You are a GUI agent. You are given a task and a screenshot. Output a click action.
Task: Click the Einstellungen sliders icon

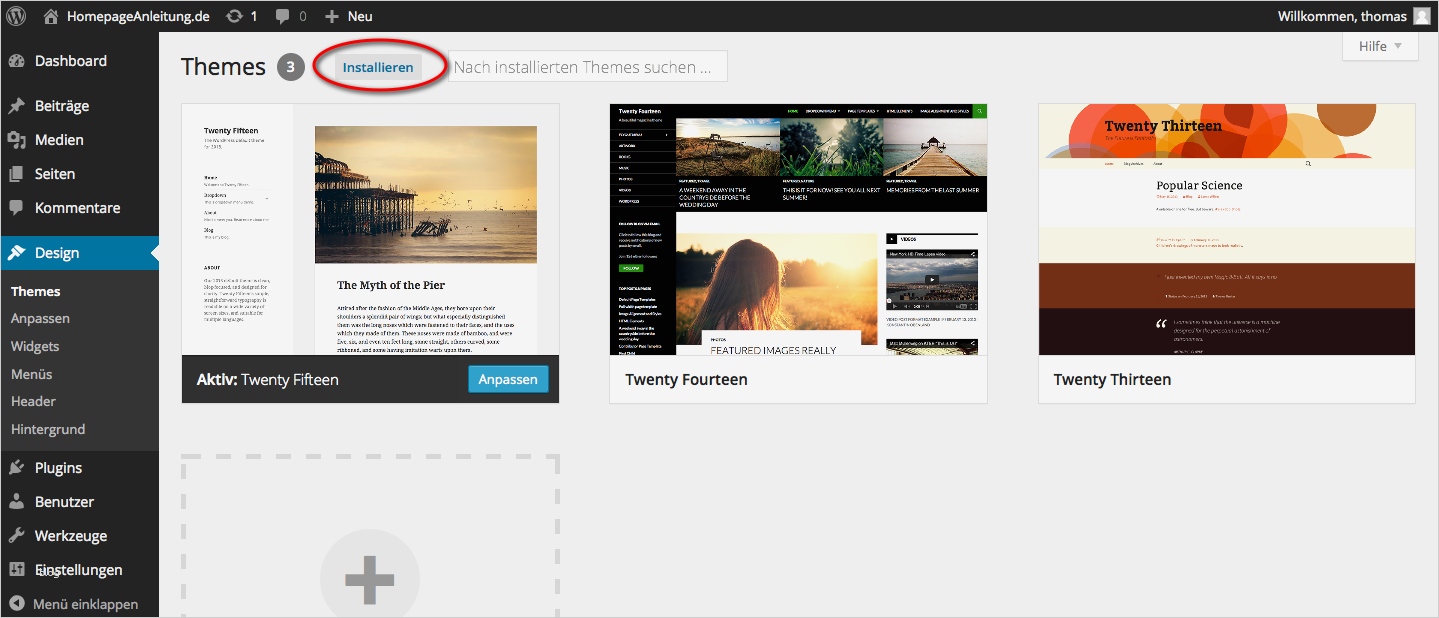(x=16, y=570)
